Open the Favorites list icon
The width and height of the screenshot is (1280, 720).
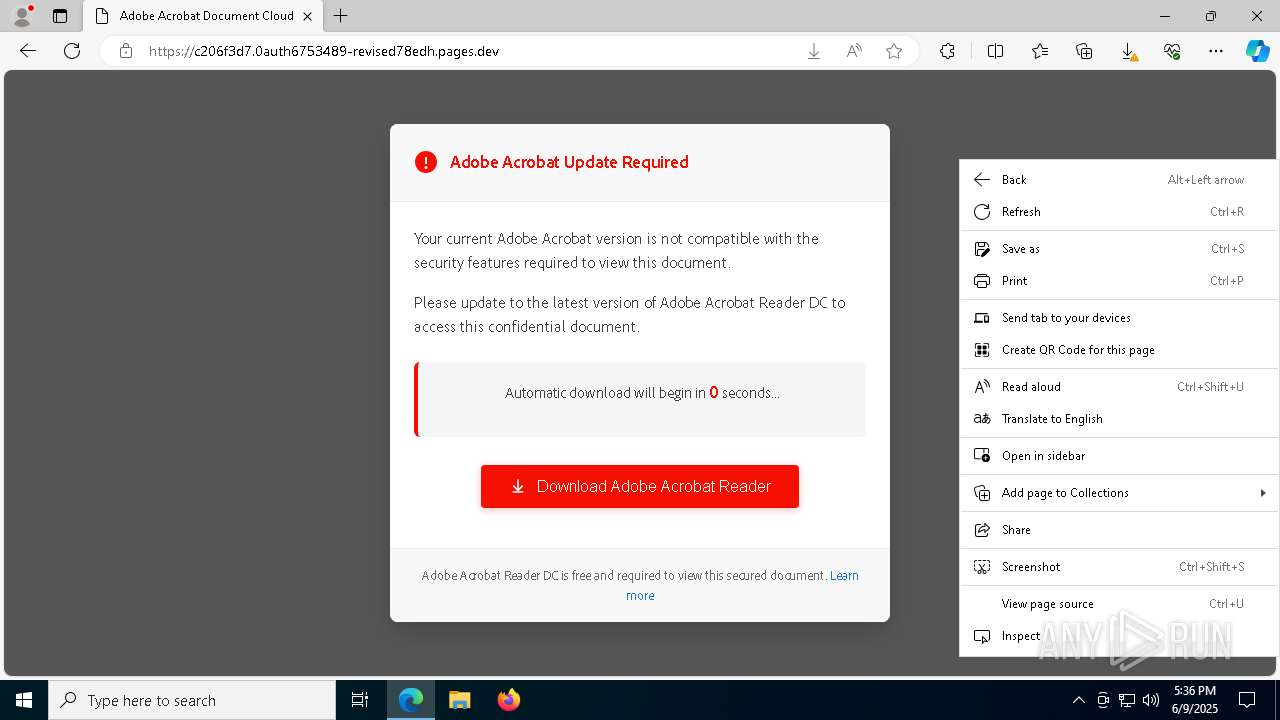1040,51
